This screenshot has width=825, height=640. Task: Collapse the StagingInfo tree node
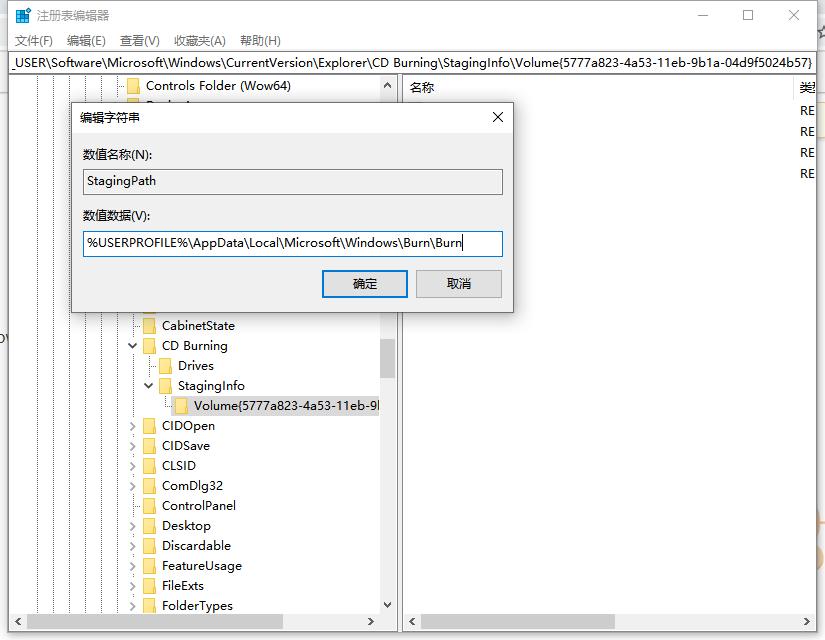[x=148, y=385]
